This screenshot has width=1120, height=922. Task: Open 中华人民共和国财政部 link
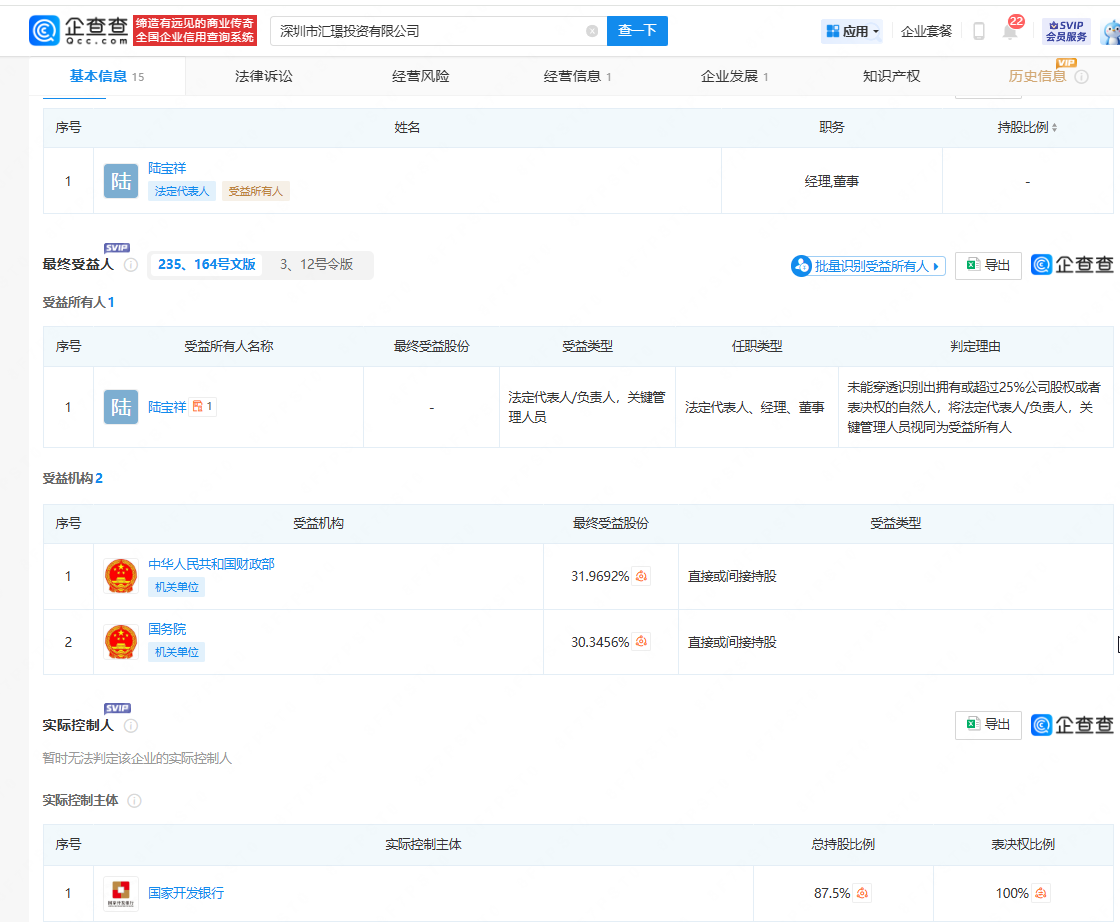pyautogui.click(x=211, y=564)
